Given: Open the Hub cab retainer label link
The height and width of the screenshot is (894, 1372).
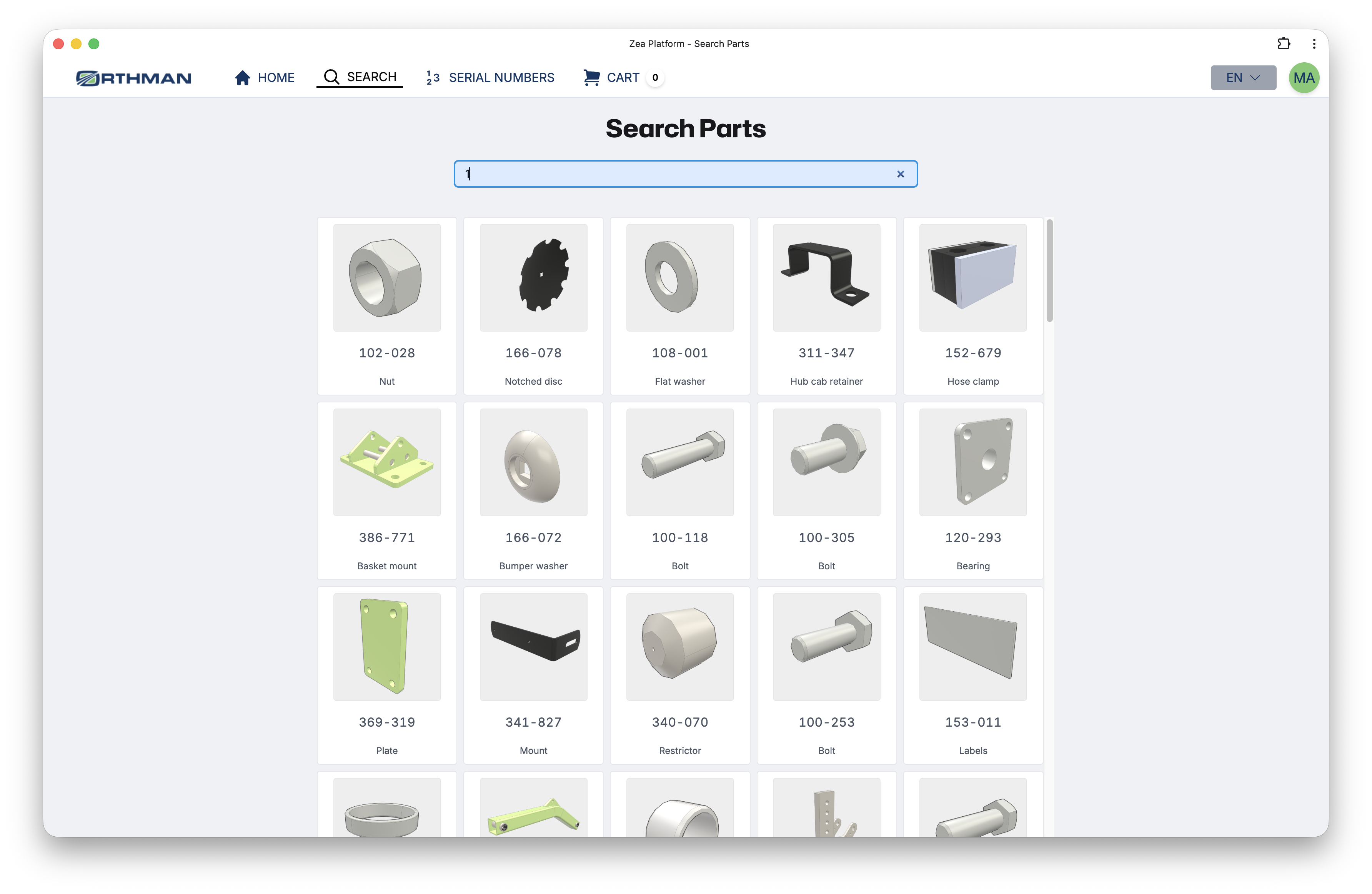Looking at the screenshot, I should (826, 381).
